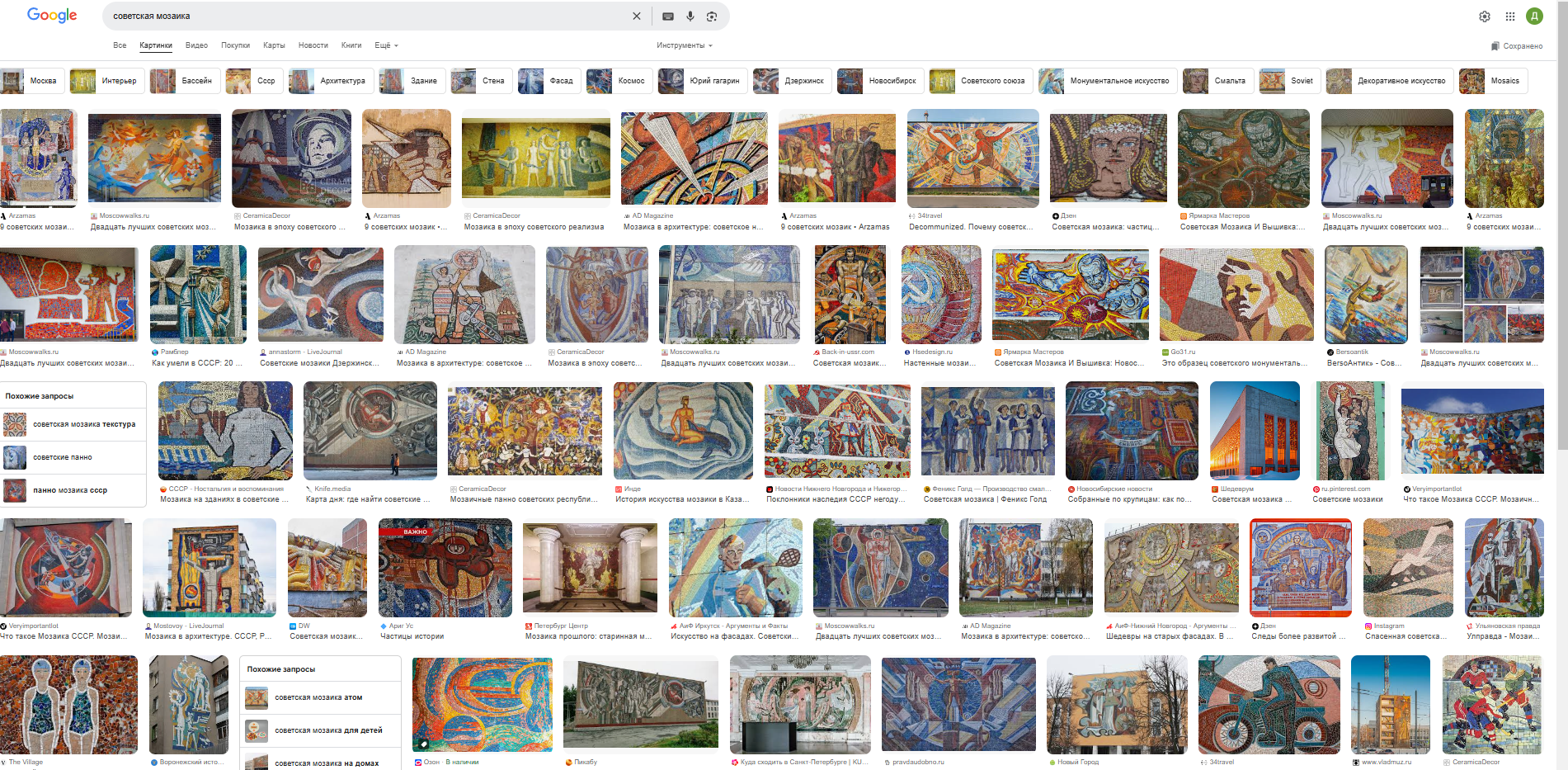Apply the Mosaics filter chip
Viewport: 1568px width, 770px height.
point(1493,81)
